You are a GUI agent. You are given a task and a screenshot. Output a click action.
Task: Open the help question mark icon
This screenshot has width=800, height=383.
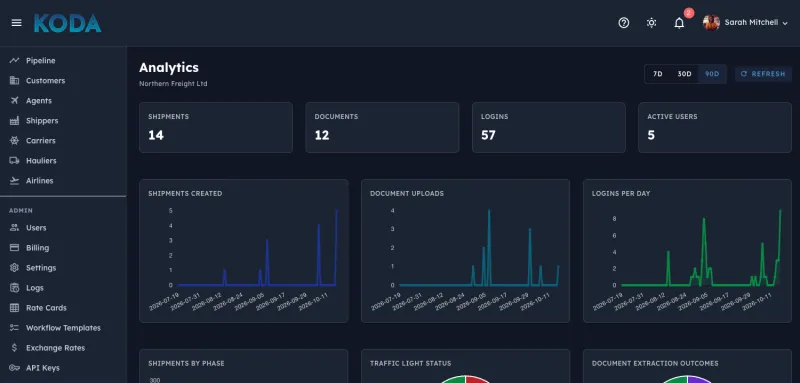tap(623, 23)
